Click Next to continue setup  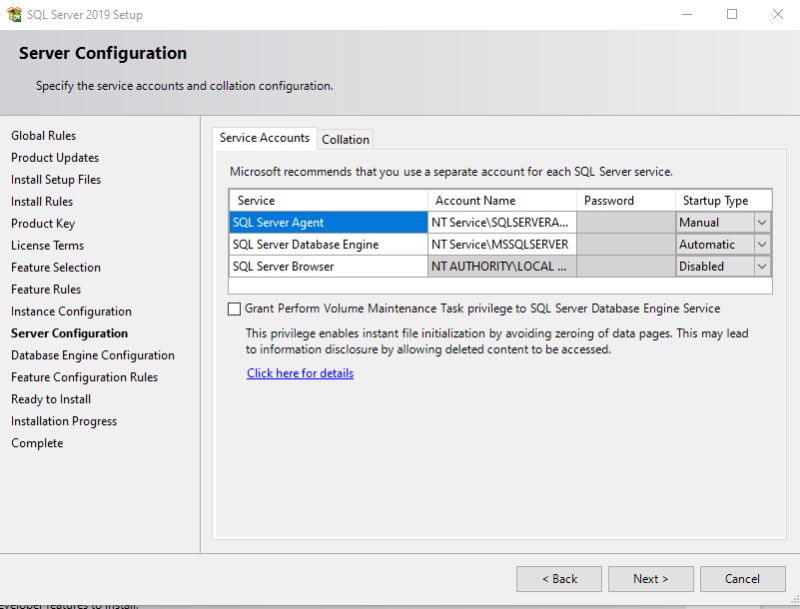[x=651, y=578]
